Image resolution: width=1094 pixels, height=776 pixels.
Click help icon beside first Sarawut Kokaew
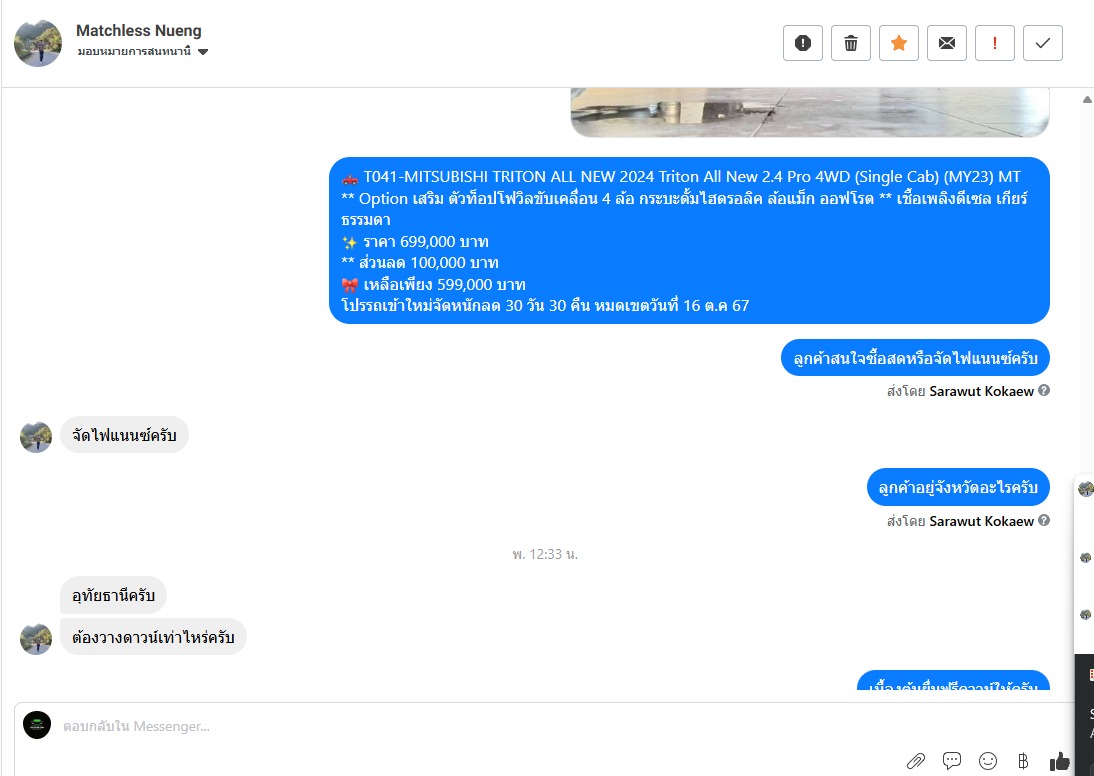[x=1044, y=391]
